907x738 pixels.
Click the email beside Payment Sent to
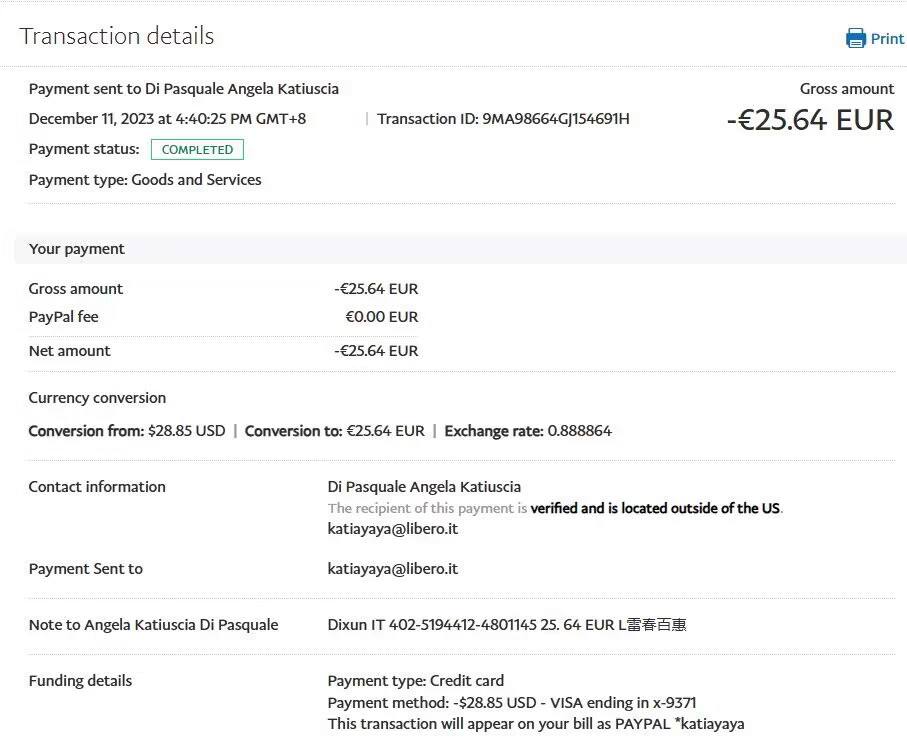point(392,569)
